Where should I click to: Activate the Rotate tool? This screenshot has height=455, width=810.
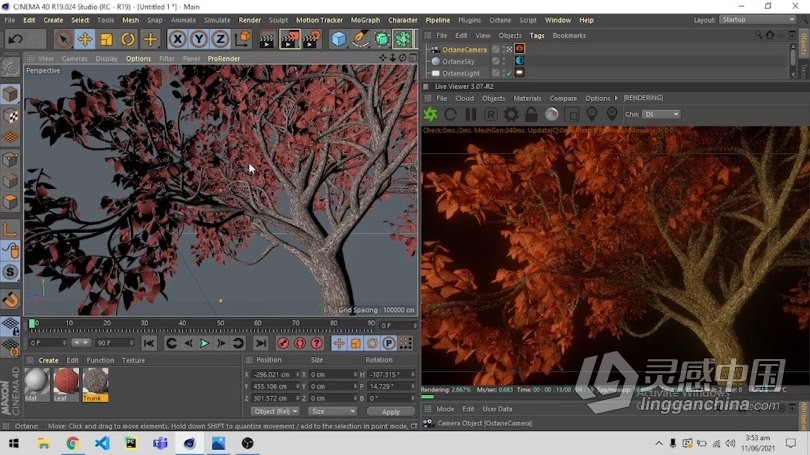(x=128, y=39)
